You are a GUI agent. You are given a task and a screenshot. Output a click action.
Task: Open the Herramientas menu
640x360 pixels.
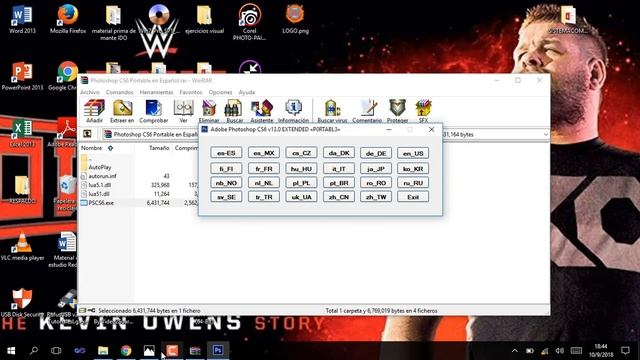[156, 92]
